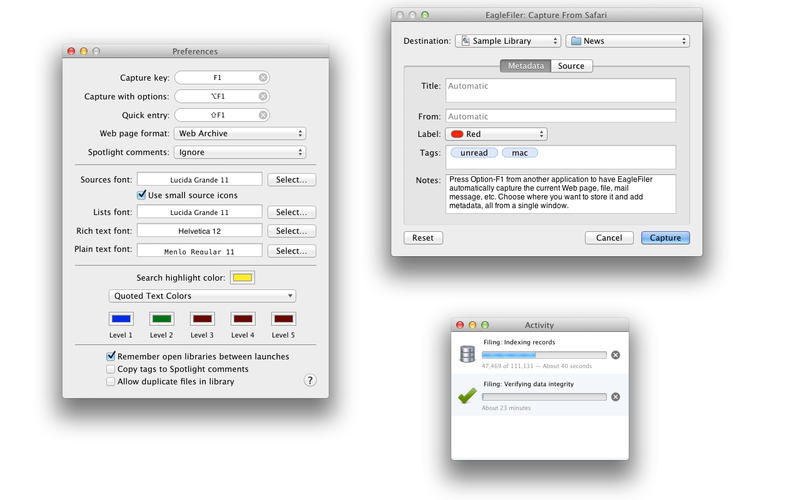Screen dimensions: 800x500
Task: Click the Capture button
Action: (665, 238)
